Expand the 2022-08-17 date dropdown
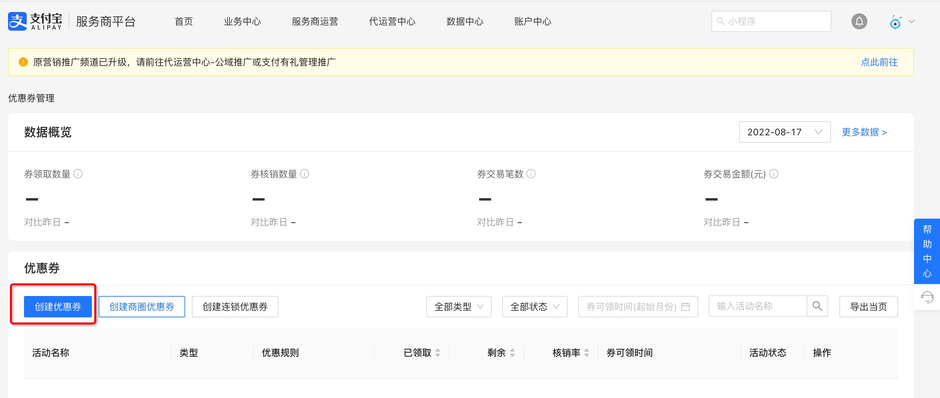 click(x=785, y=132)
